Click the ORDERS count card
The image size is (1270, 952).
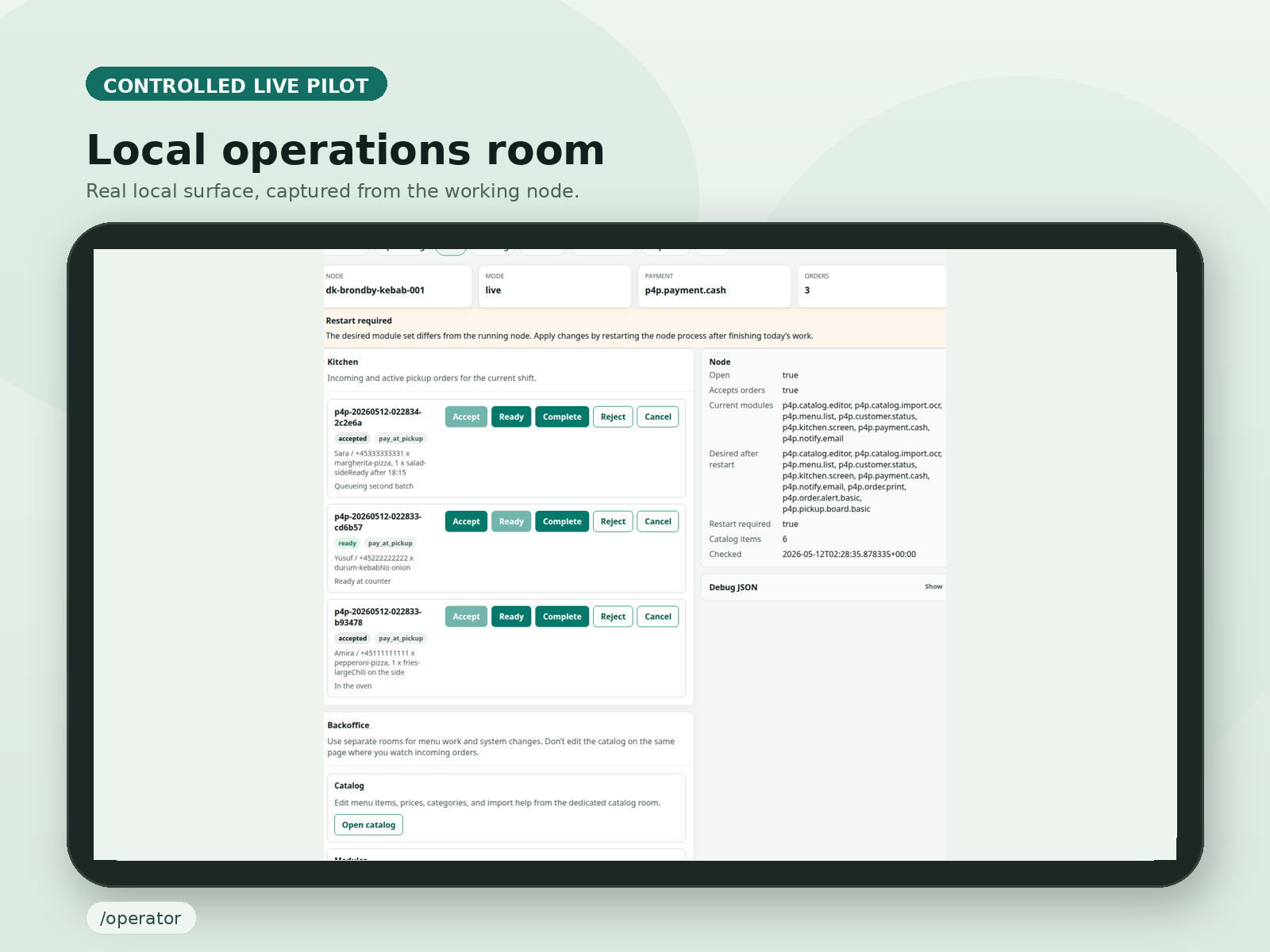click(872, 286)
